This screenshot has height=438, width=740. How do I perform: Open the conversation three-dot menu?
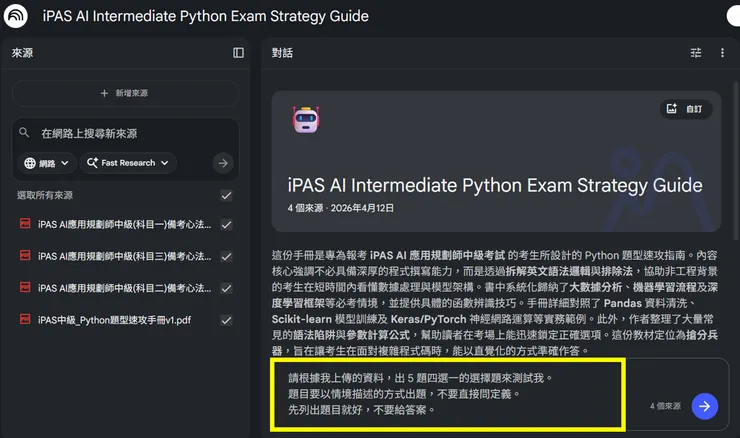tap(722, 53)
